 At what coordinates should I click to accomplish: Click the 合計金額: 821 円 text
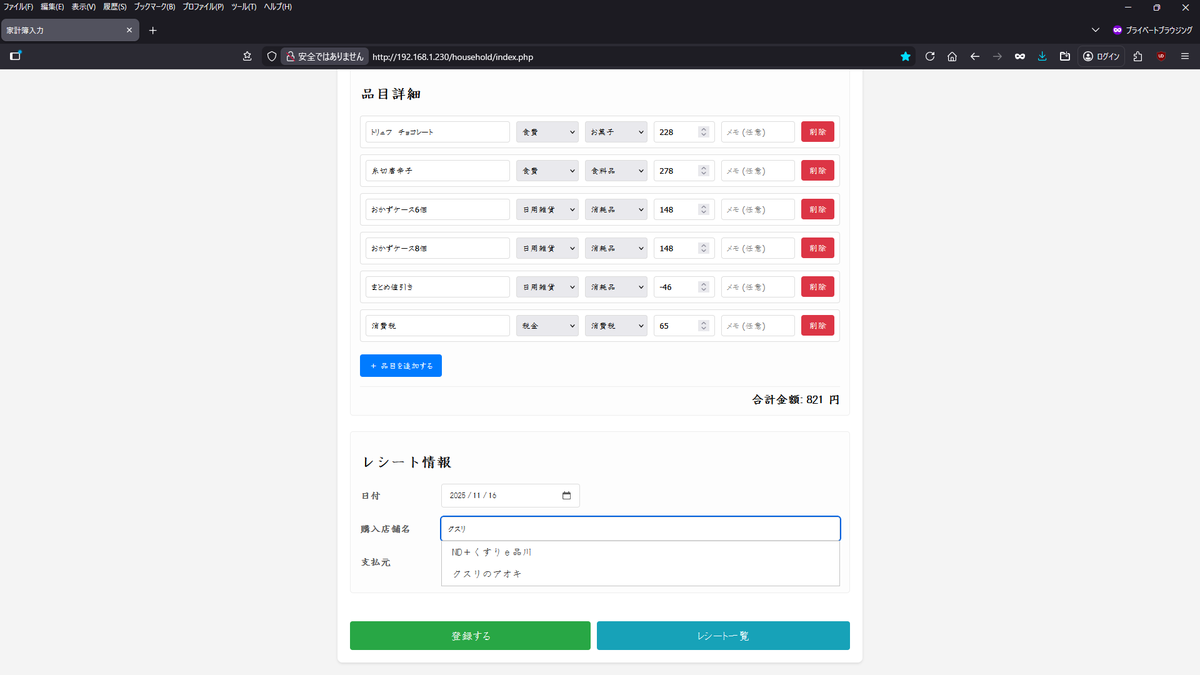coord(796,400)
